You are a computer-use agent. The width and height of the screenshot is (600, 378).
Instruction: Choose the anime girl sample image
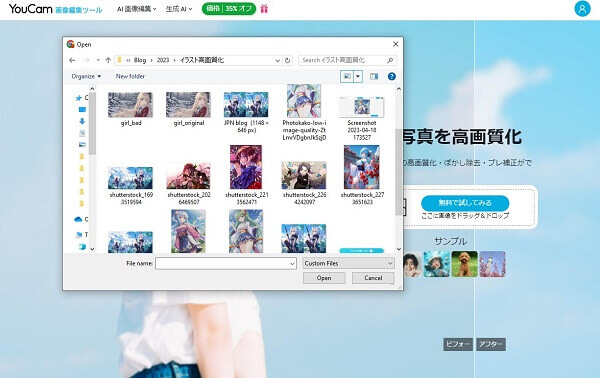(x=437, y=264)
